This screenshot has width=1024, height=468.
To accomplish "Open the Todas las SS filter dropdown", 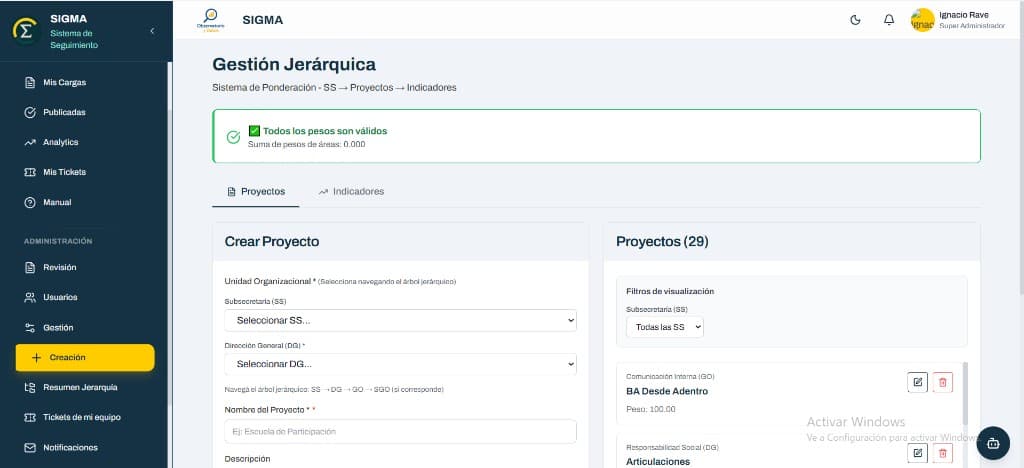I will tap(665, 326).
